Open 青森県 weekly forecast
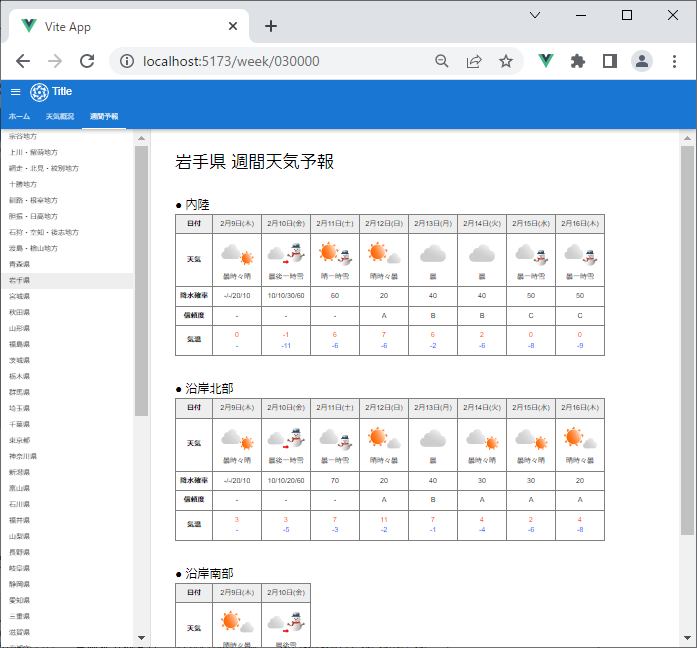The image size is (697, 648). 67,264
